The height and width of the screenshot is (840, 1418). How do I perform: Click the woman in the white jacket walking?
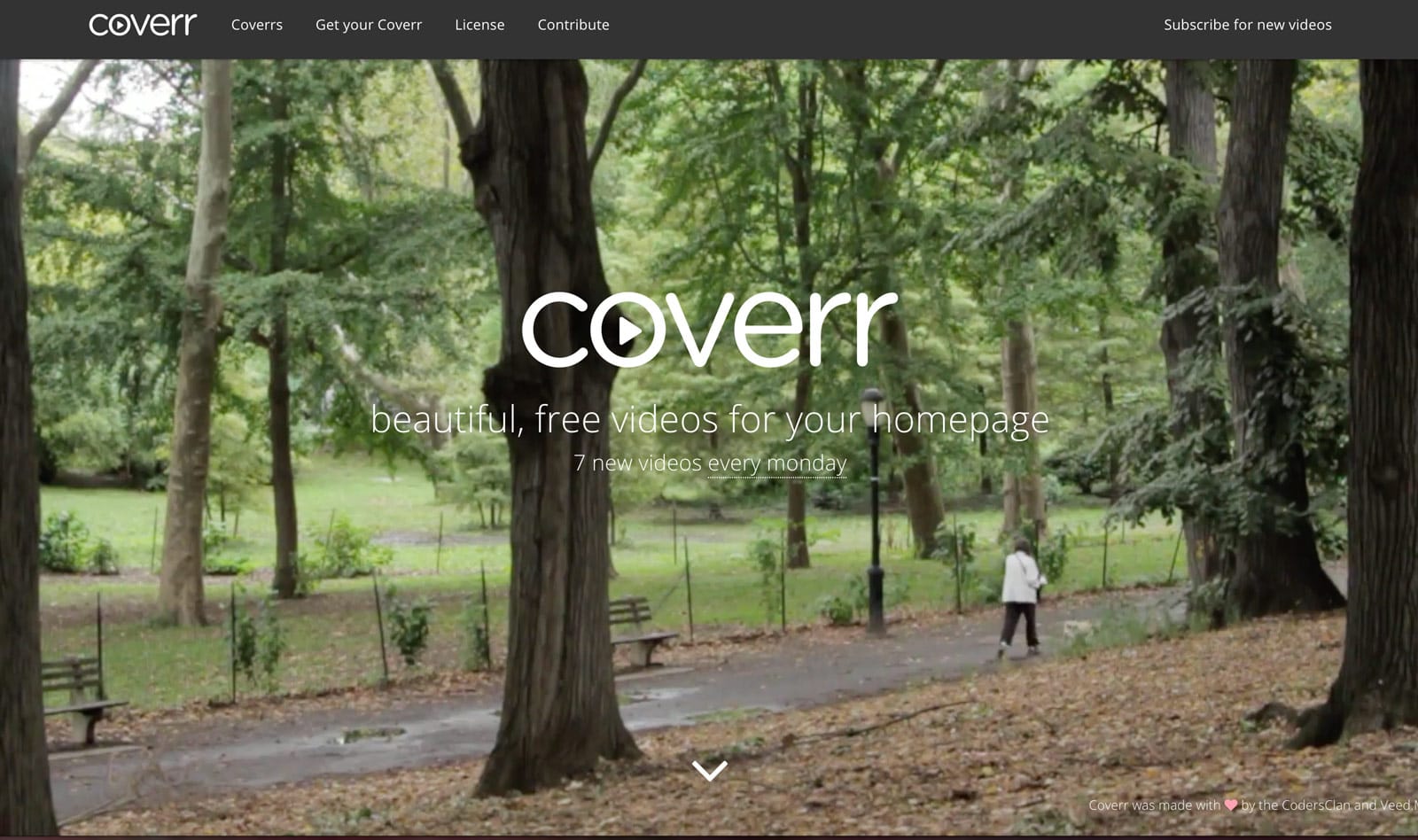1020,596
